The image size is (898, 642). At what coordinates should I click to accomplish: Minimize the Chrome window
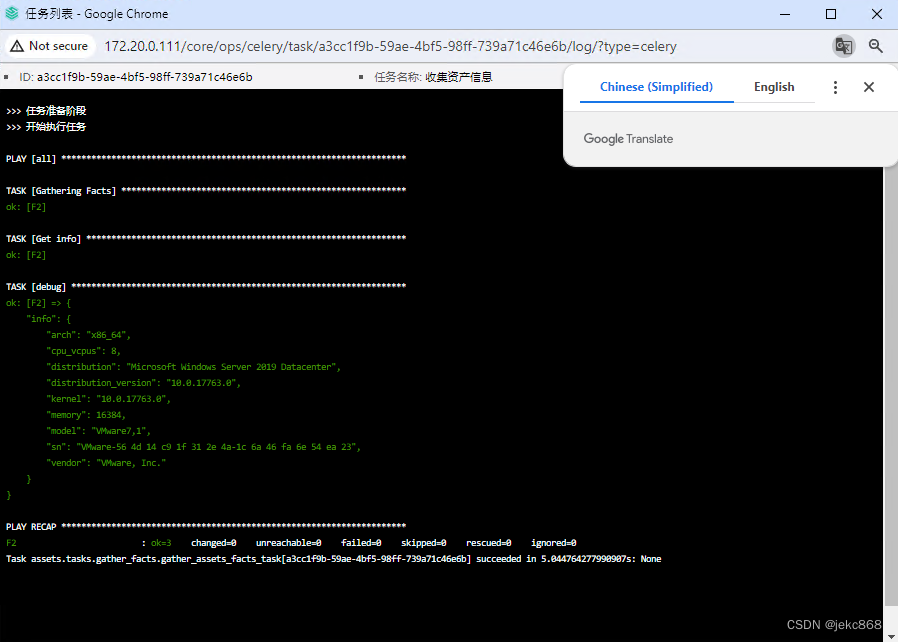pos(785,14)
